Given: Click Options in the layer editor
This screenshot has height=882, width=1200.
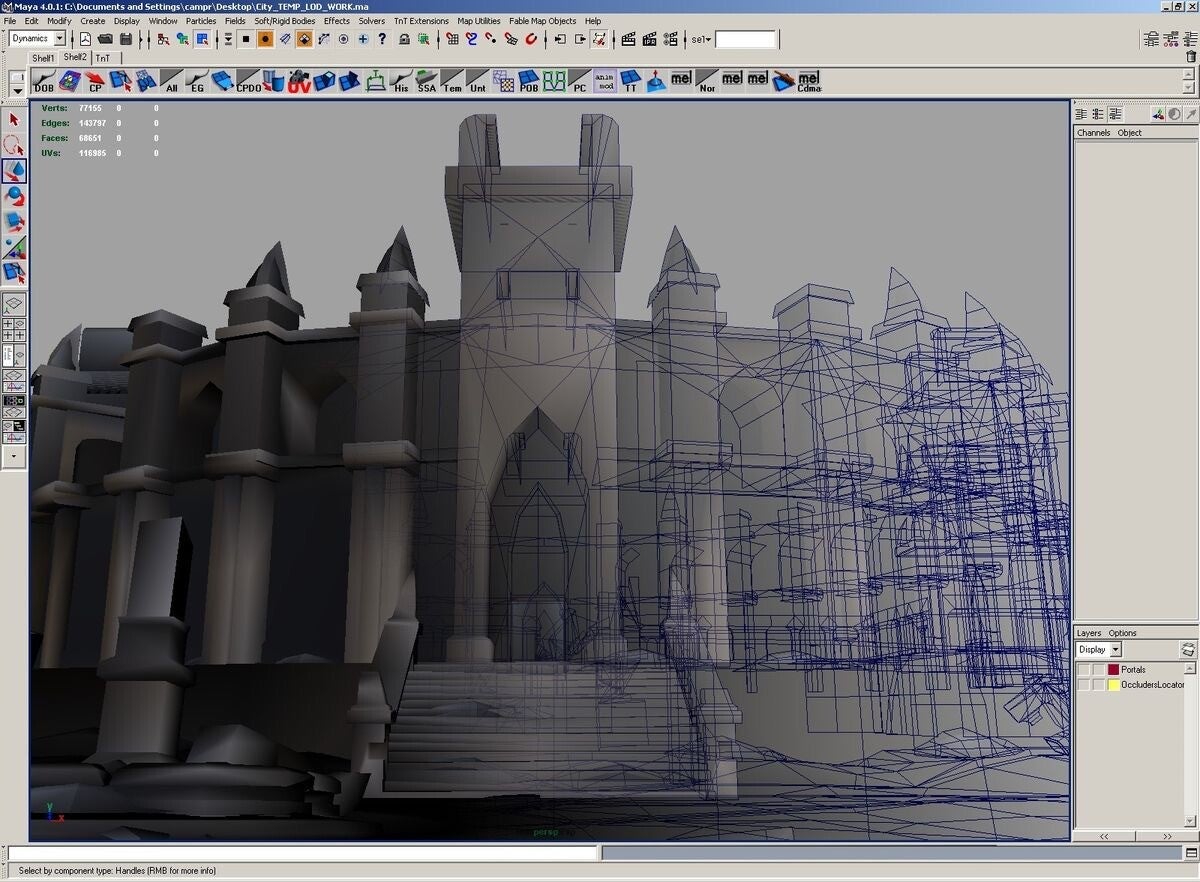Looking at the screenshot, I should (x=1122, y=633).
